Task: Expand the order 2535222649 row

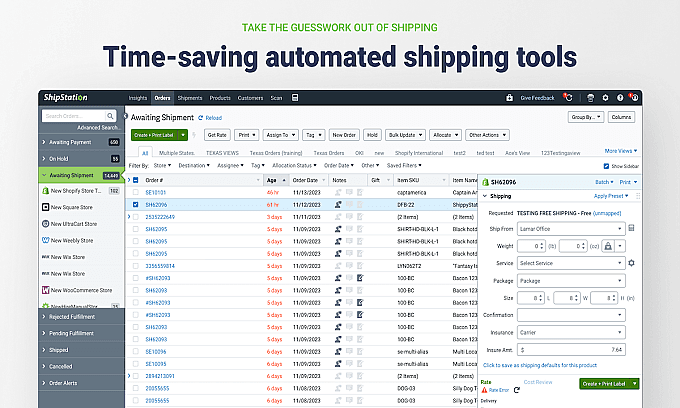Action: coord(129,216)
